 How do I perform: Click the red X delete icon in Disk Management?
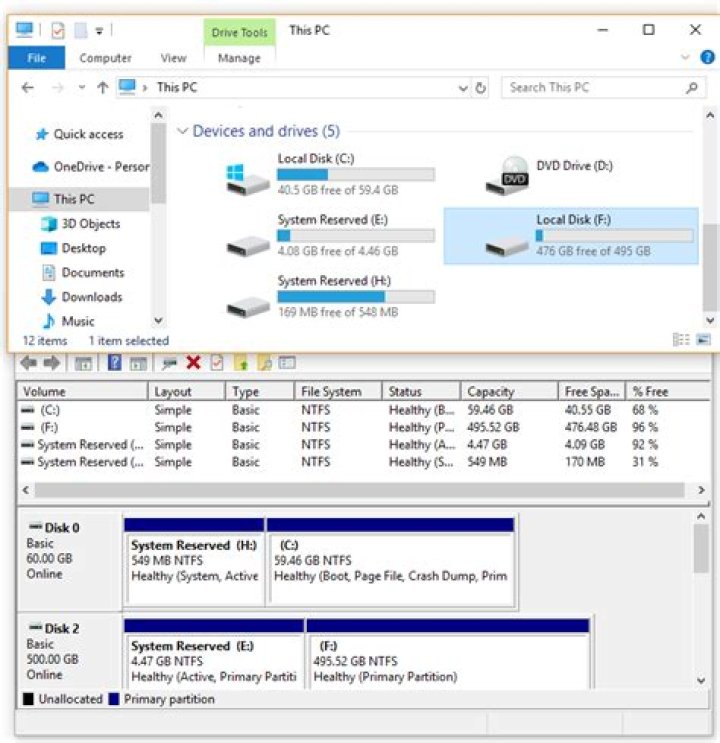coord(193,363)
